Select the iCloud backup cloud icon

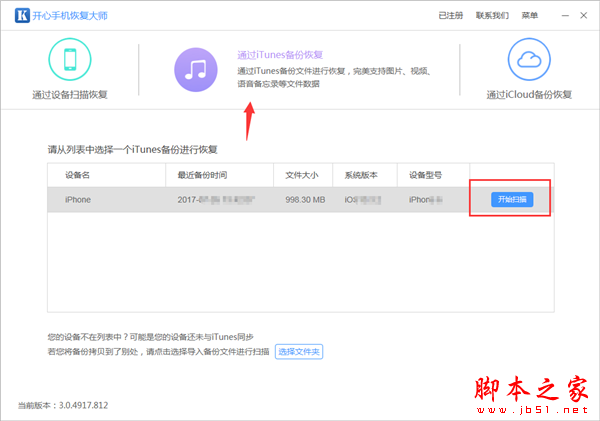point(529,59)
